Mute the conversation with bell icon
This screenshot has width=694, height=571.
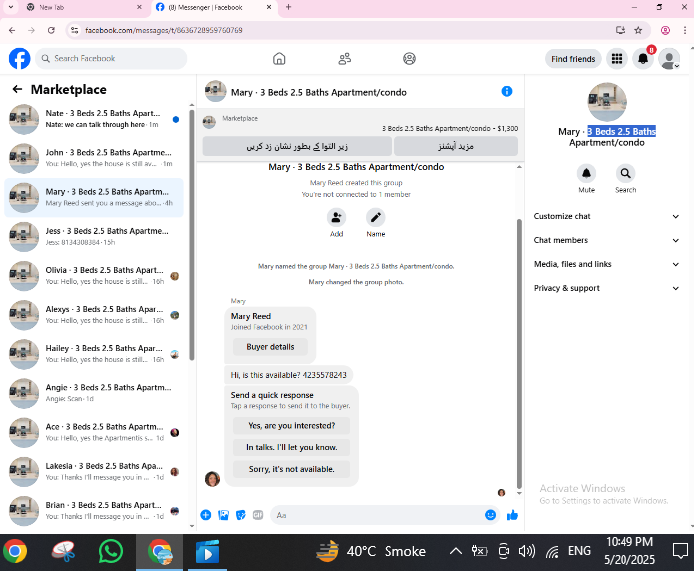pyautogui.click(x=586, y=173)
